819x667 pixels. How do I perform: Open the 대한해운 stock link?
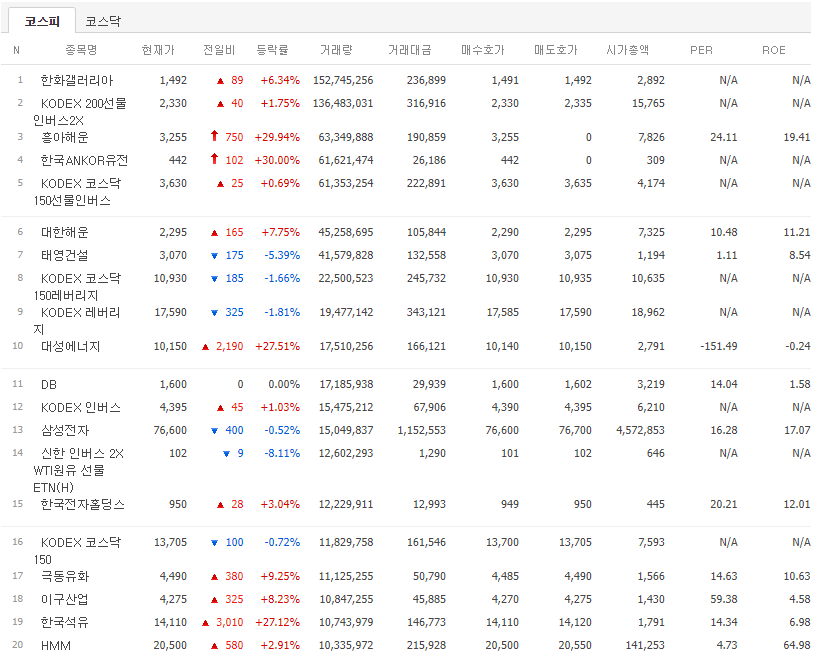click(x=65, y=232)
